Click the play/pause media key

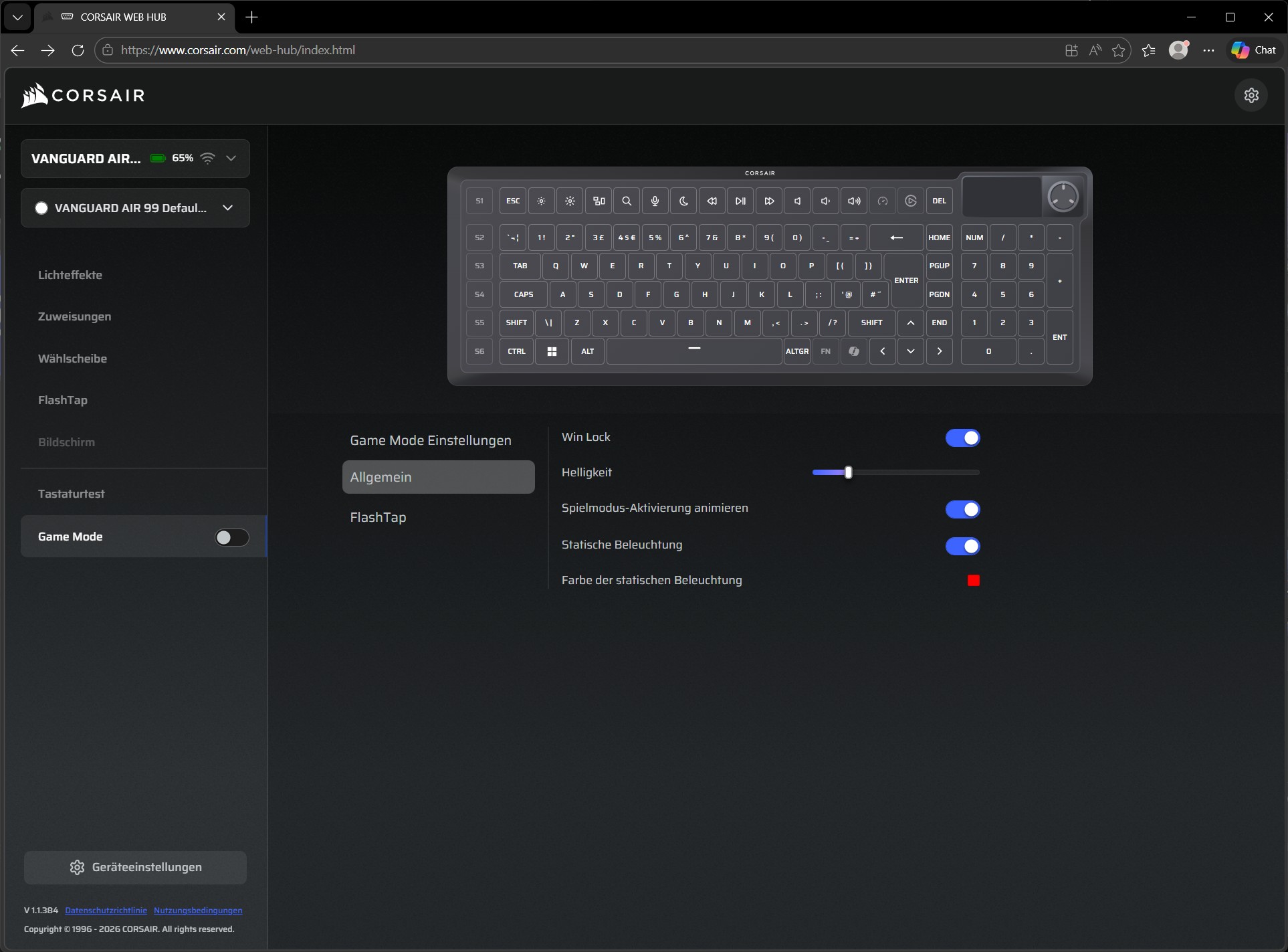tap(740, 201)
